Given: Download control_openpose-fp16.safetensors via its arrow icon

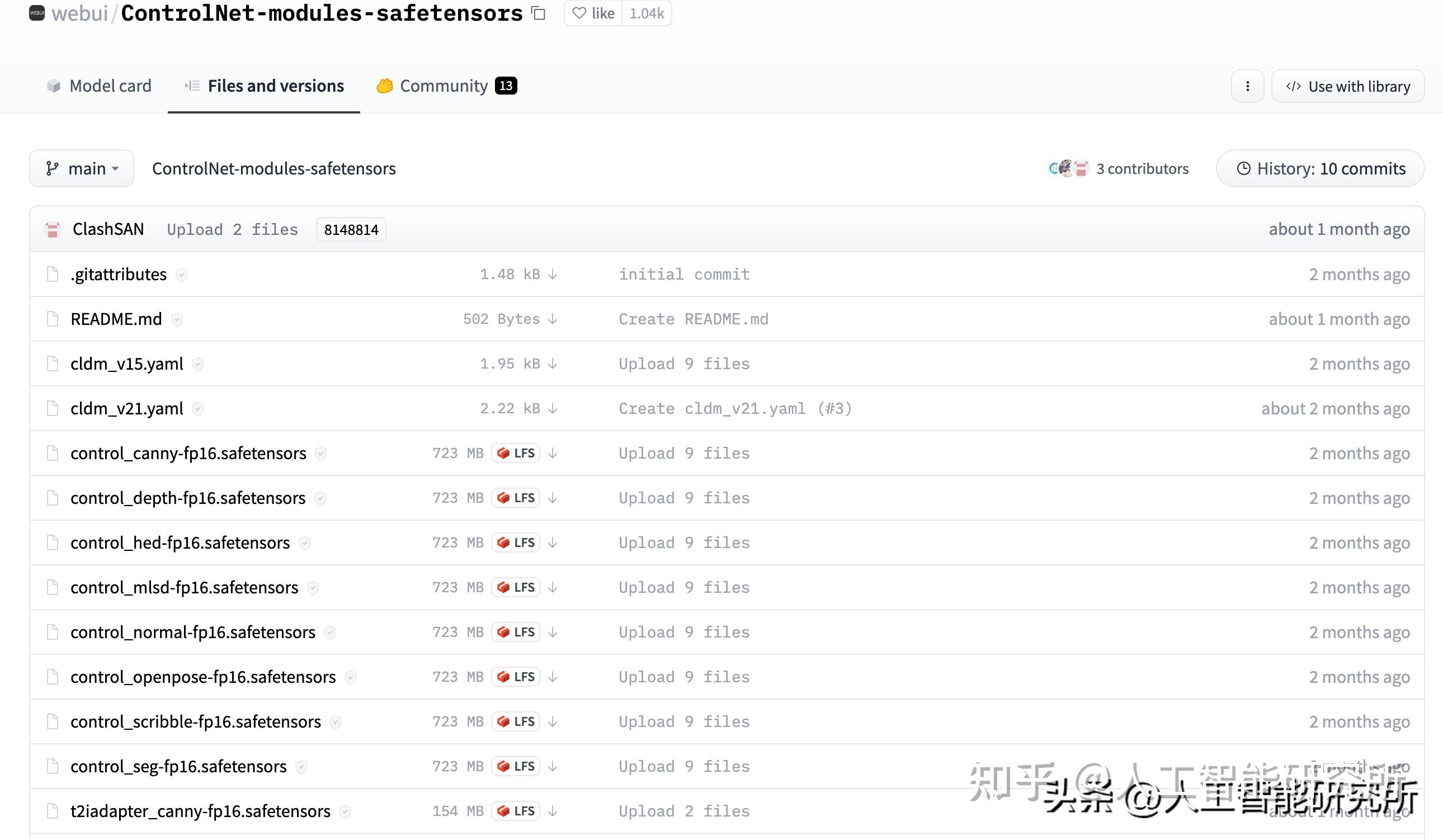Looking at the screenshot, I should (x=552, y=676).
